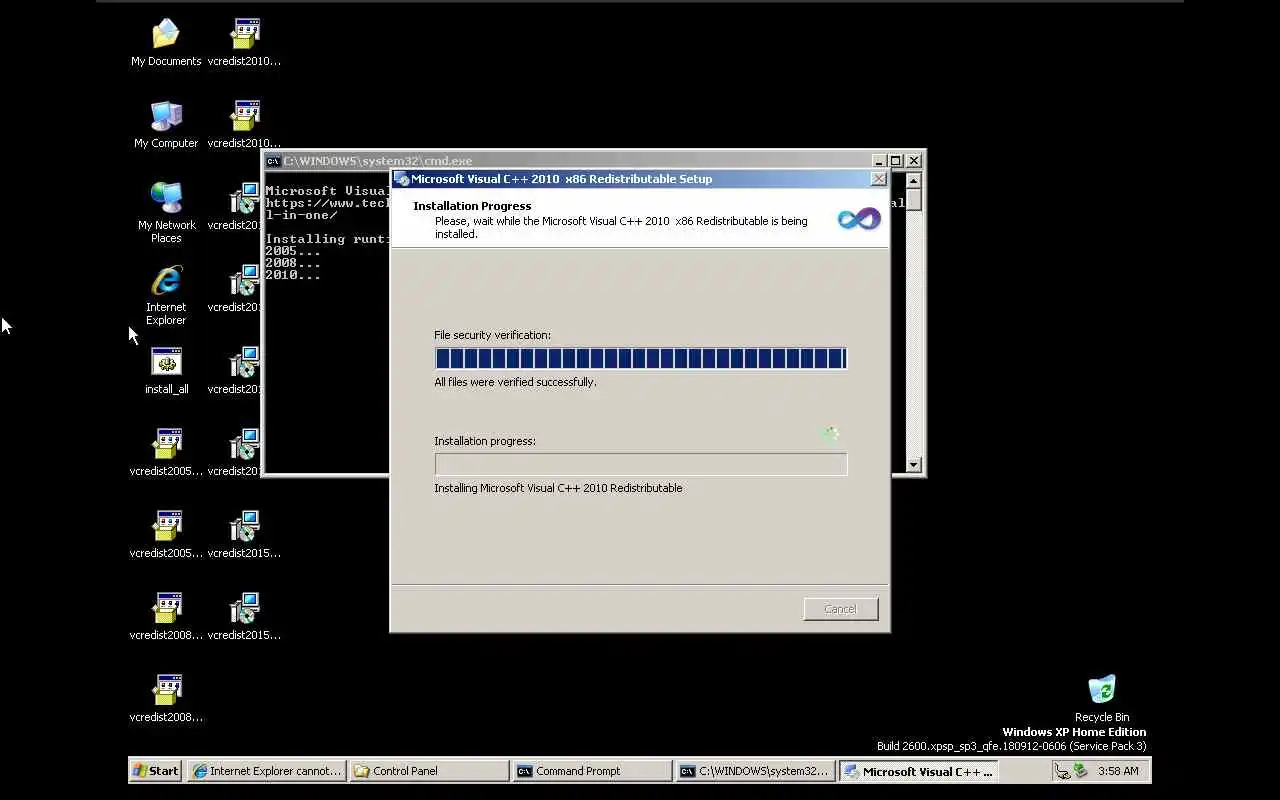Image resolution: width=1280 pixels, height=800 pixels.
Task: Select the My Network Places icon
Action: point(166,212)
